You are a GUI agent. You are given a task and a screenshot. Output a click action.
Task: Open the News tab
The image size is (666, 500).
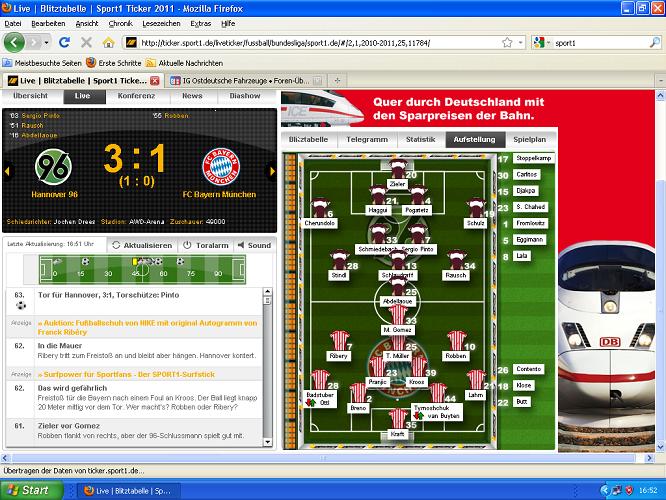coord(192,96)
